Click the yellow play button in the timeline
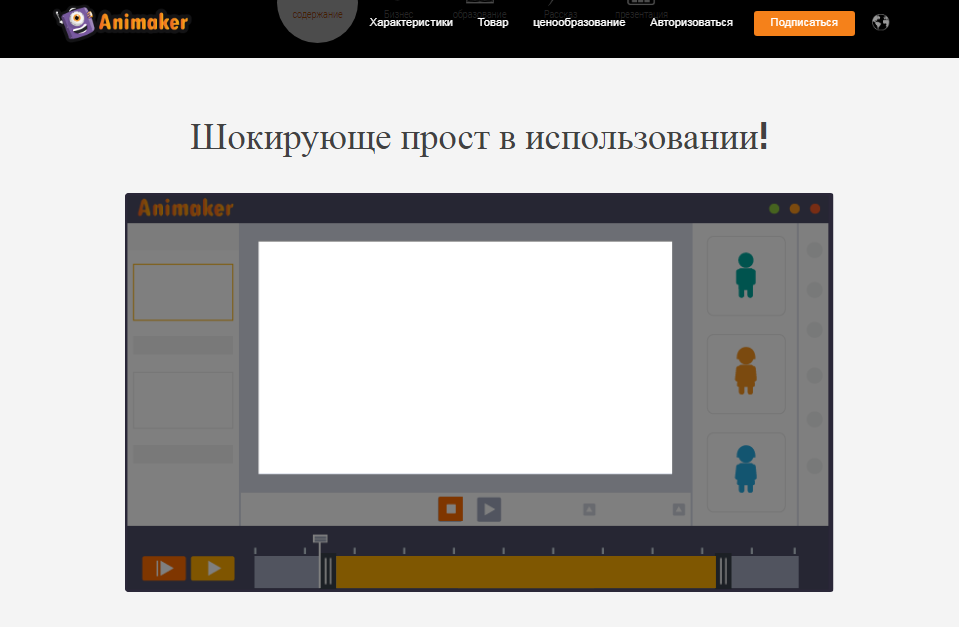 [212, 568]
